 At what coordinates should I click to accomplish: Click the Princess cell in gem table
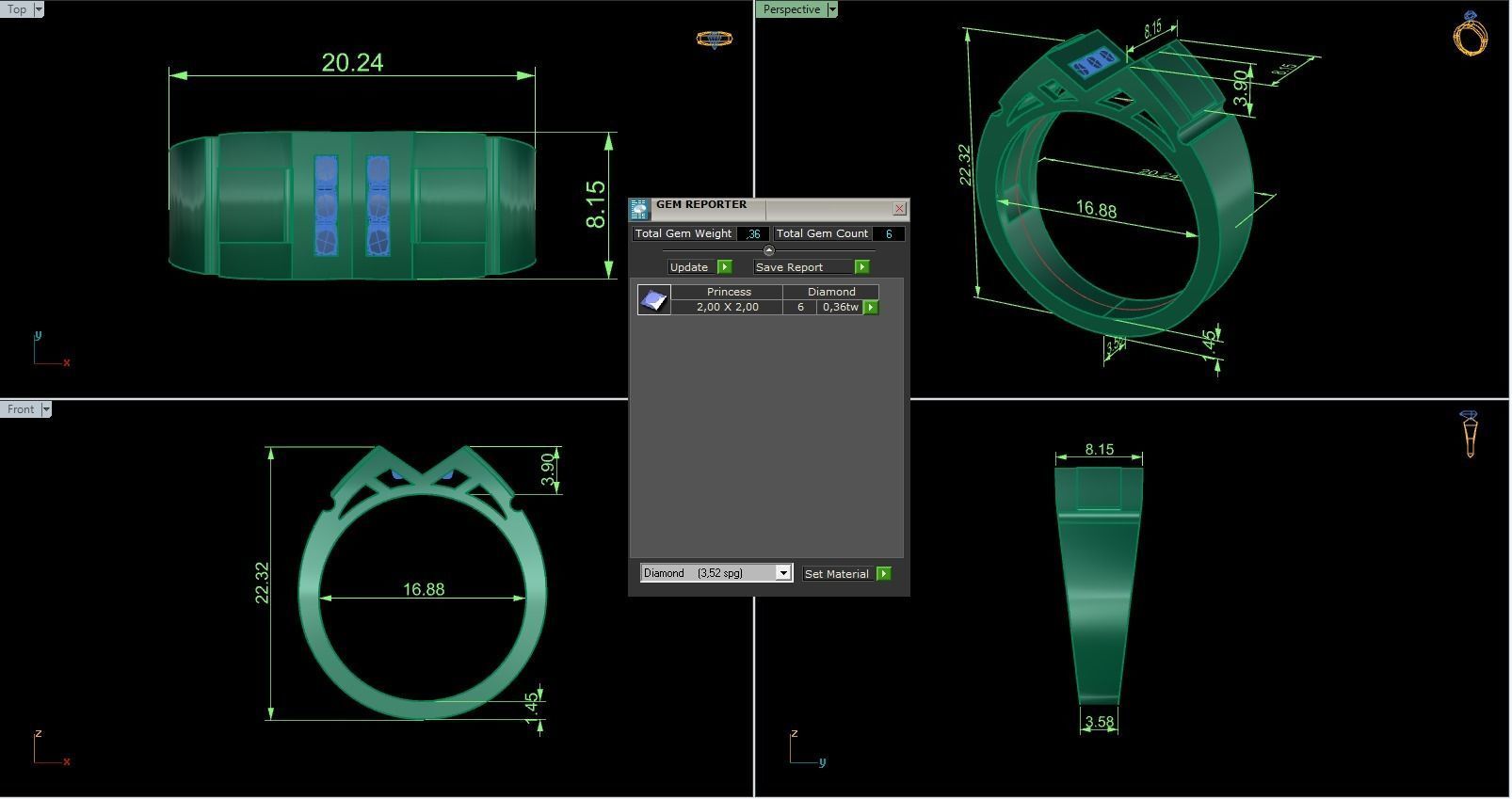[x=729, y=292]
